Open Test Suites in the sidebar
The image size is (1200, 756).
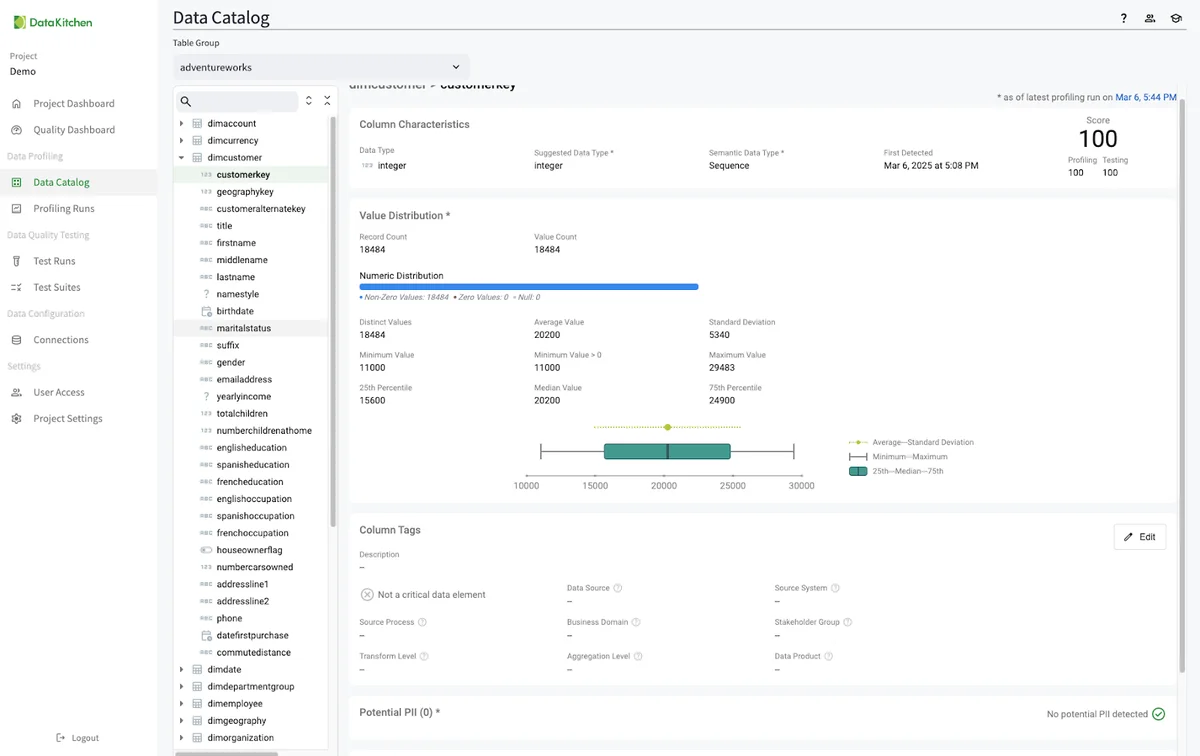(56, 287)
